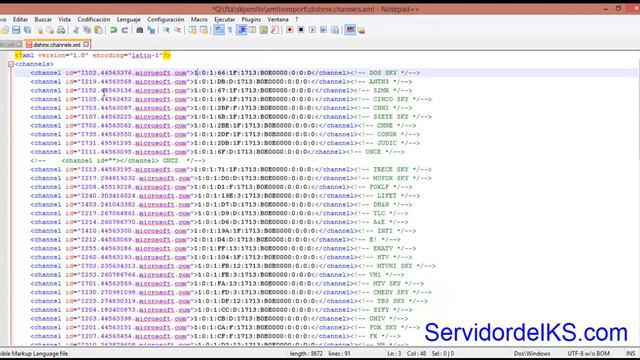Click the 'Col : 48' status bar entry
This screenshot has height=360, width=640.
pos(416,353)
